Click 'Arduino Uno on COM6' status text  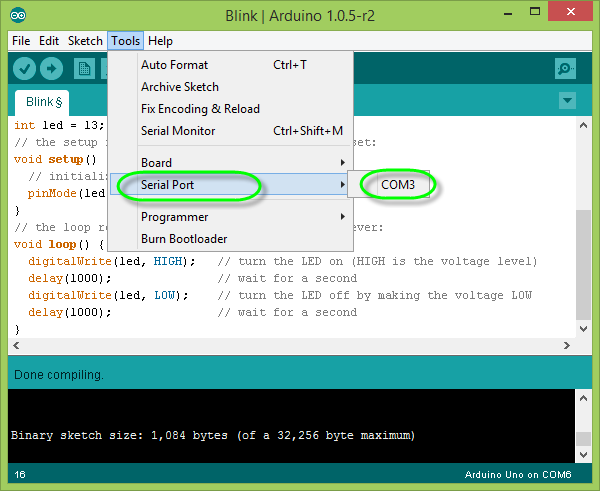(x=518, y=475)
